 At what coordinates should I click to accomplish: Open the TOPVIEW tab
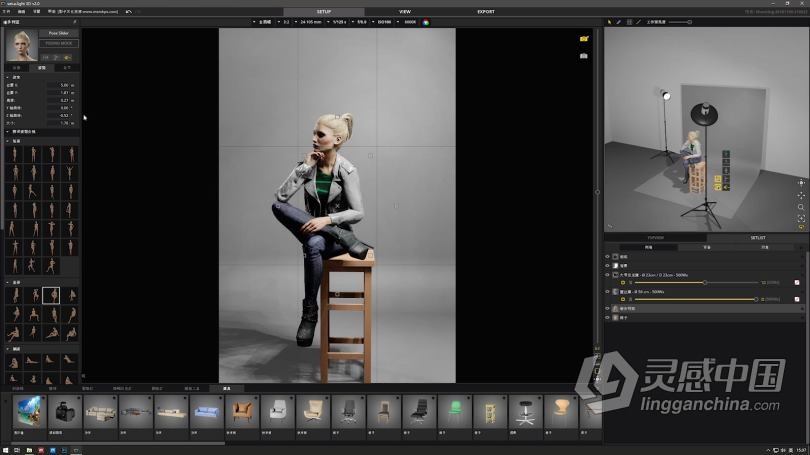point(656,238)
